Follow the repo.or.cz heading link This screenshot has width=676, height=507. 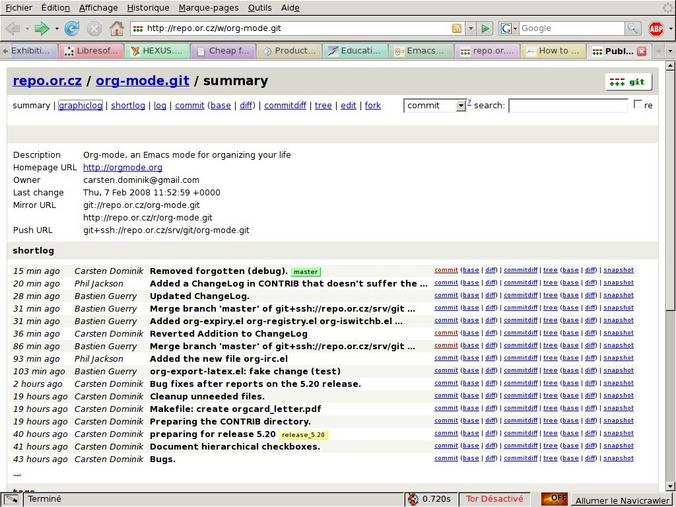coord(47,81)
